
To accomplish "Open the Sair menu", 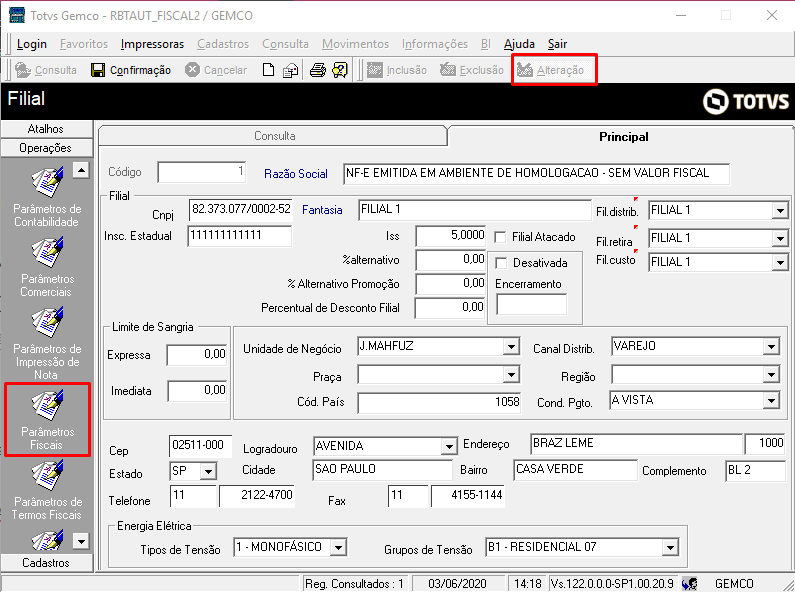I will 557,44.
